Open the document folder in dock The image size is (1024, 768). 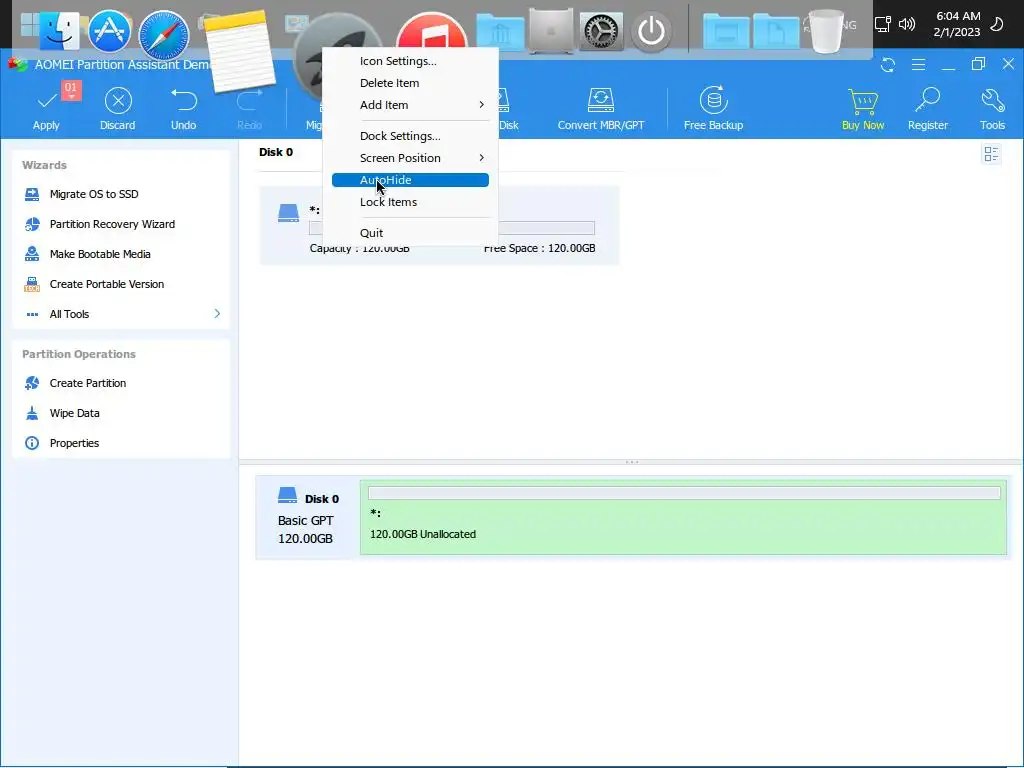[776, 31]
